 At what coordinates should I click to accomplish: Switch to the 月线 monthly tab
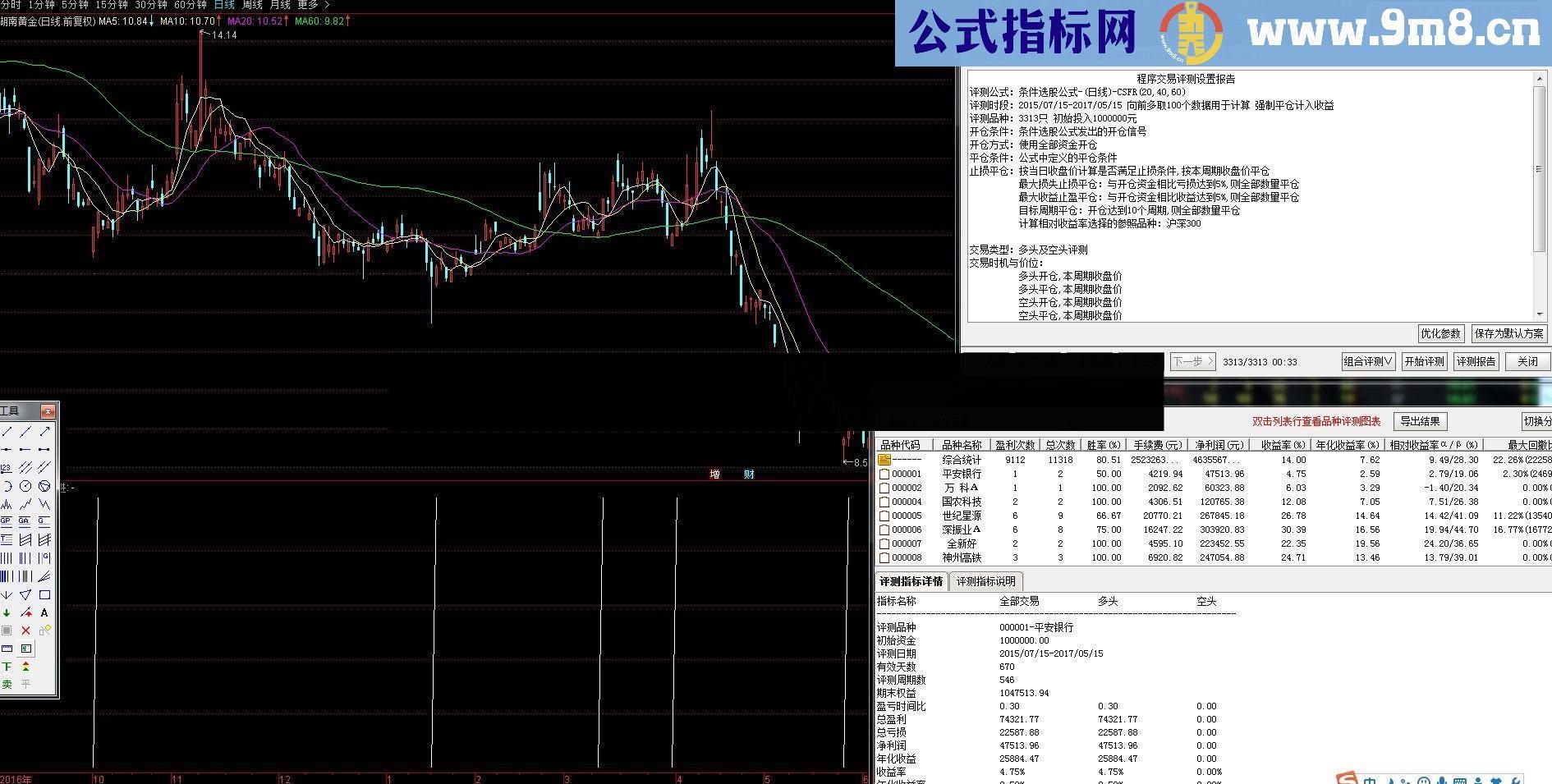280,5
